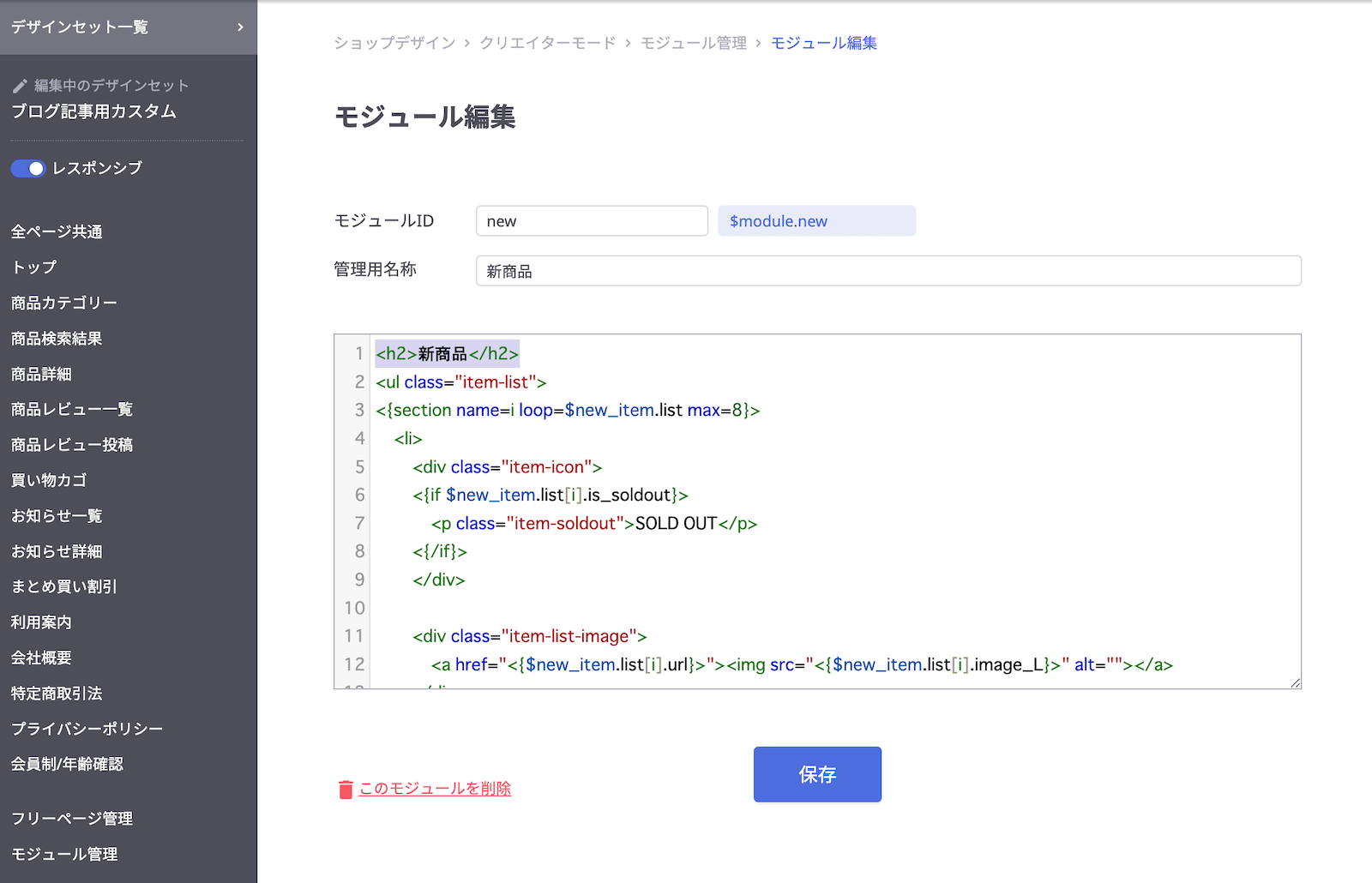Click the 管理用名称 field showing 新商品

tap(888, 270)
